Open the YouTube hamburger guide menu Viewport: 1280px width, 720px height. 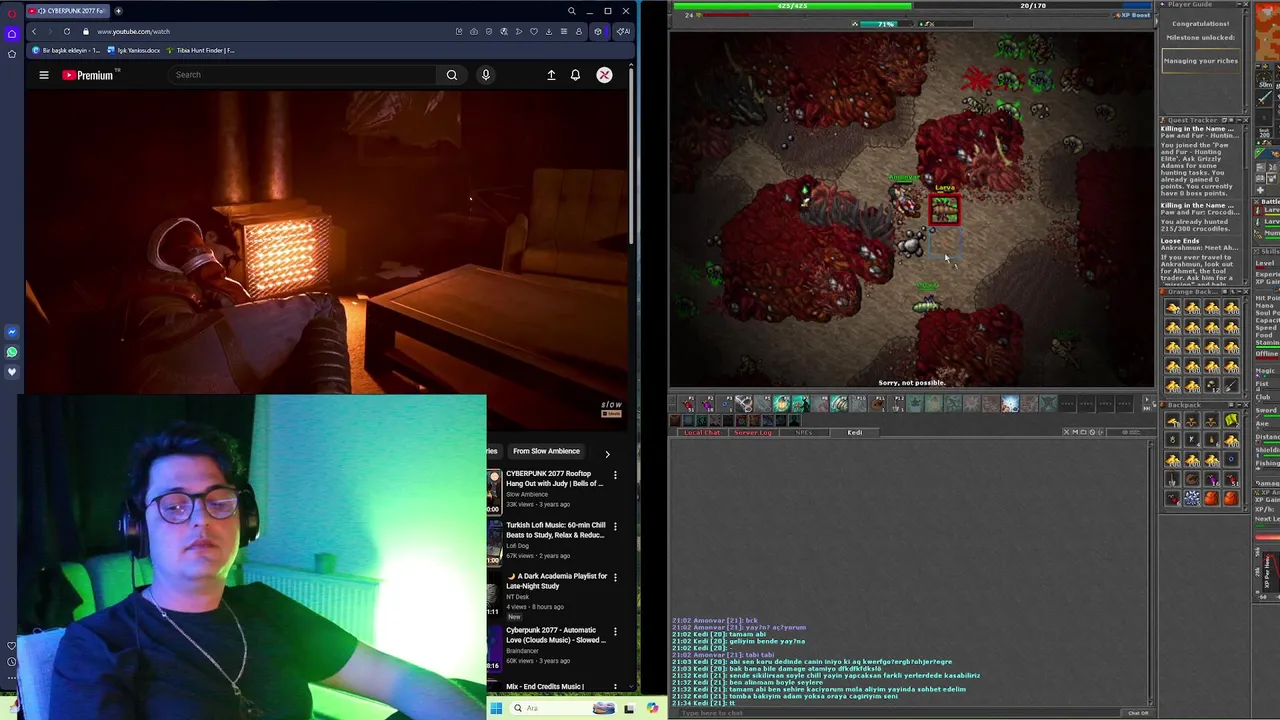pos(44,75)
